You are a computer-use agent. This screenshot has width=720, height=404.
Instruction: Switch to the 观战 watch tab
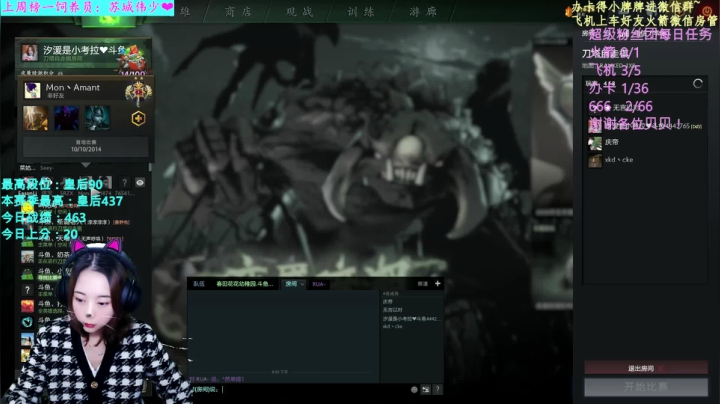(x=299, y=12)
